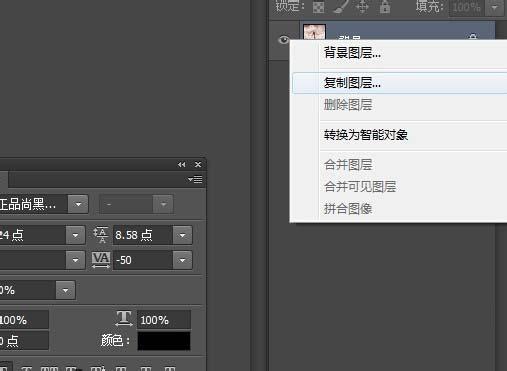The height and width of the screenshot is (371, 507).
Task: Expand the 0% tsume scaling dropdown
Action: coord(65,290)
